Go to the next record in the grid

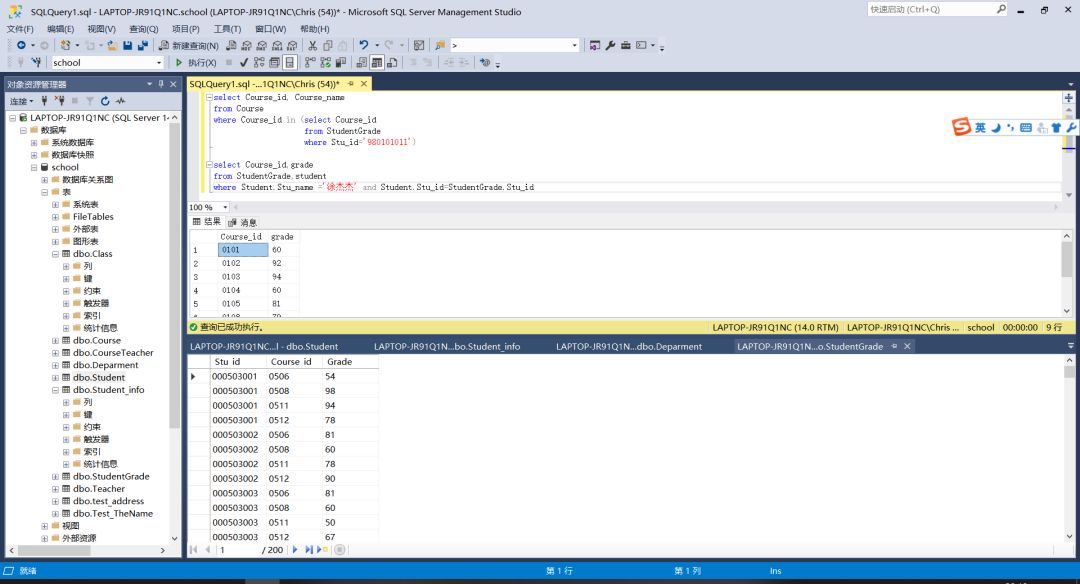[x=296, y=550]
